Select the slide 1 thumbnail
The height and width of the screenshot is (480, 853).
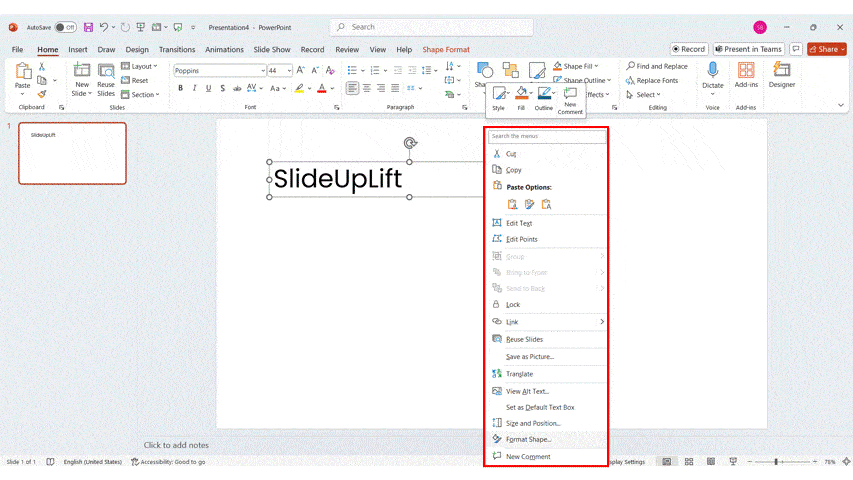coord(72,153)
